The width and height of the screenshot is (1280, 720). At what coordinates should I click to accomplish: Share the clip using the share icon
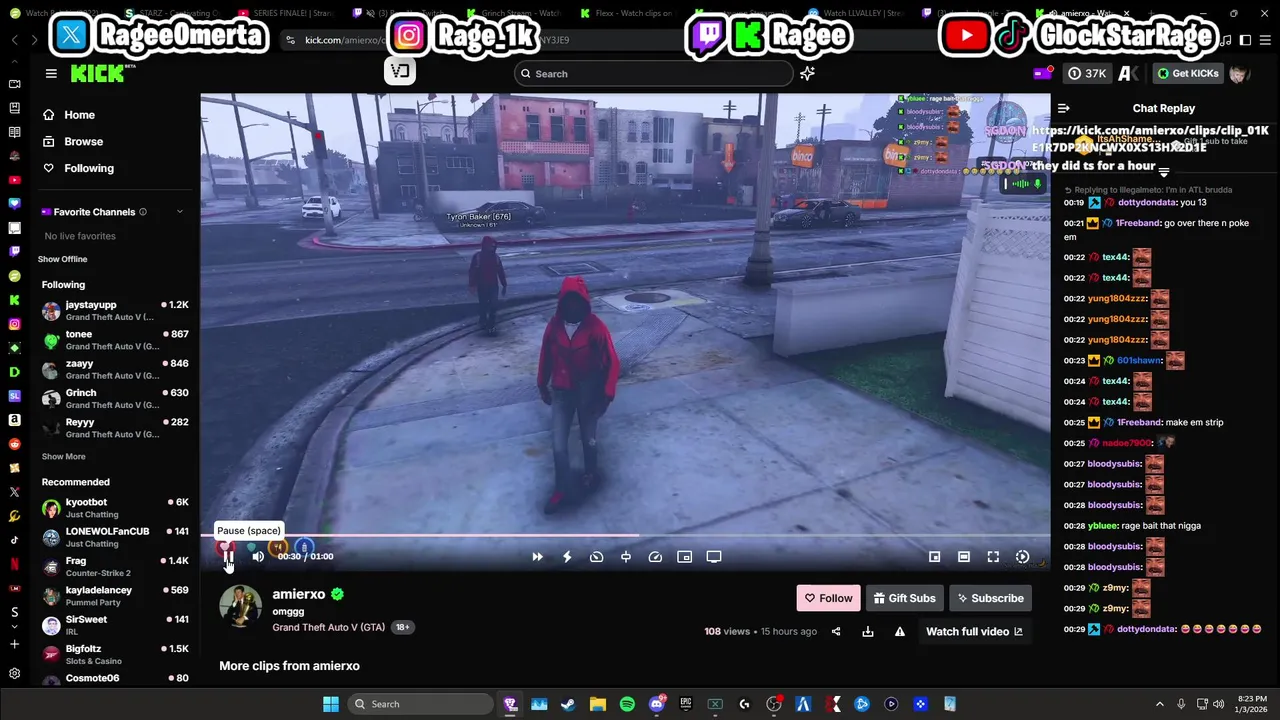[836, 631]
